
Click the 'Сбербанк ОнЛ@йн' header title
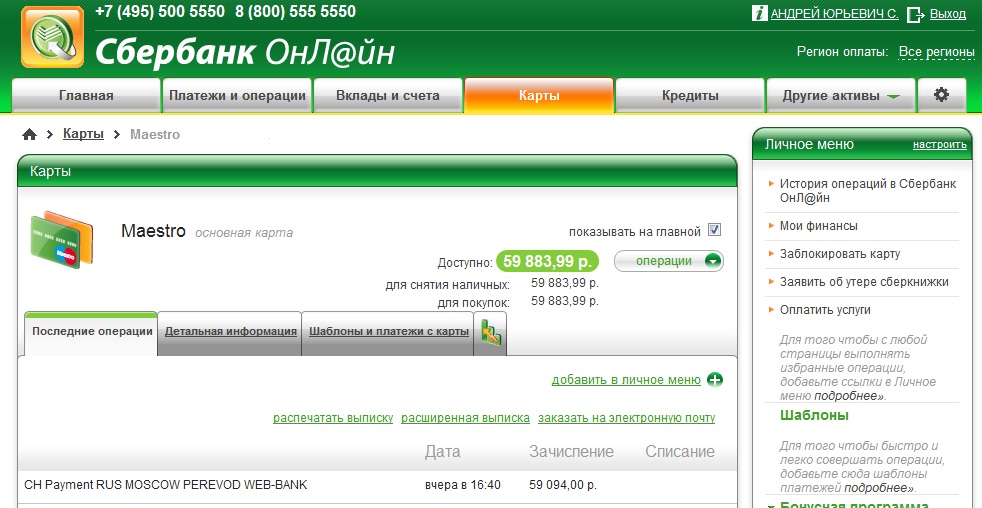tap(245, 53)
